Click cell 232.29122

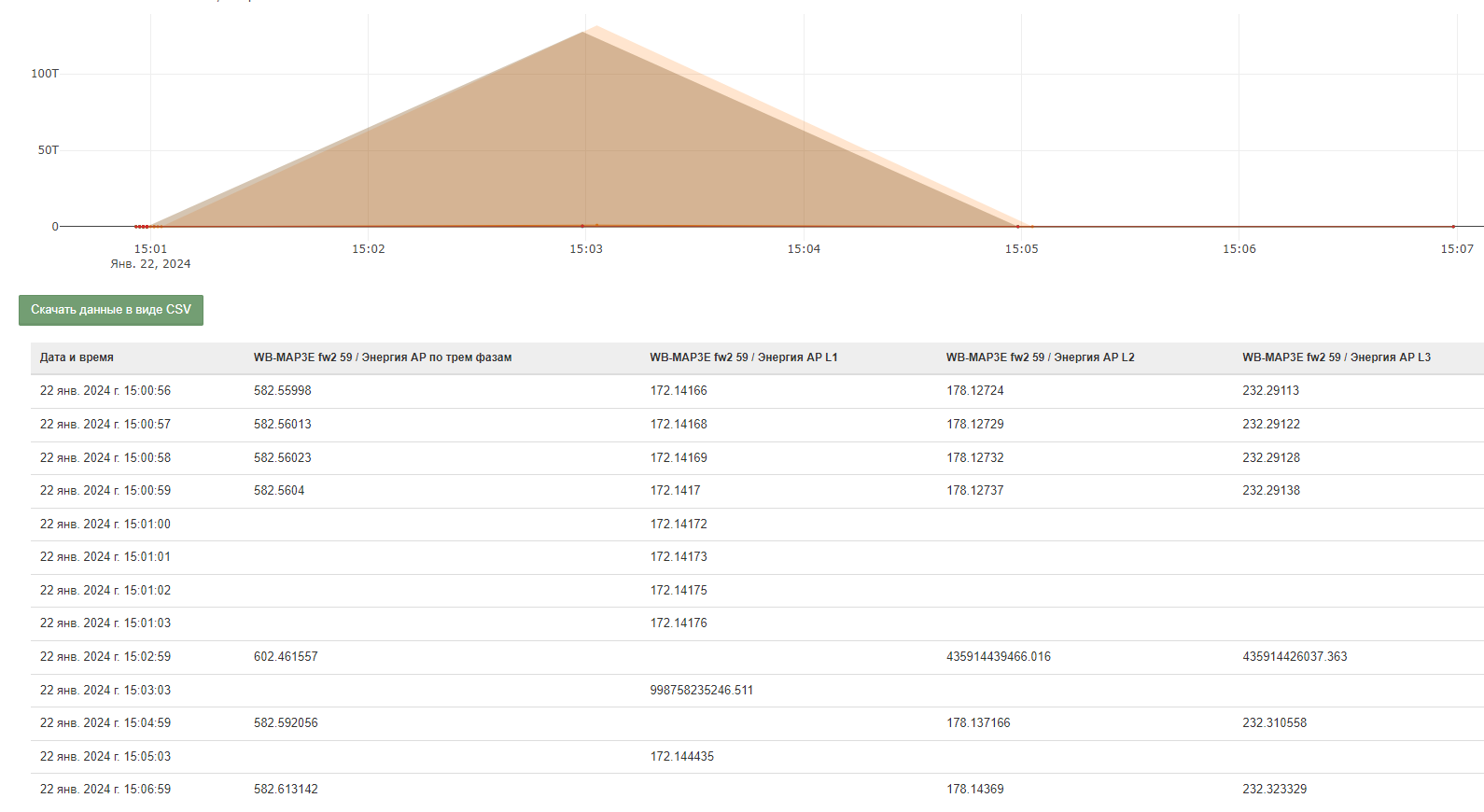[x=1271, y=425]
